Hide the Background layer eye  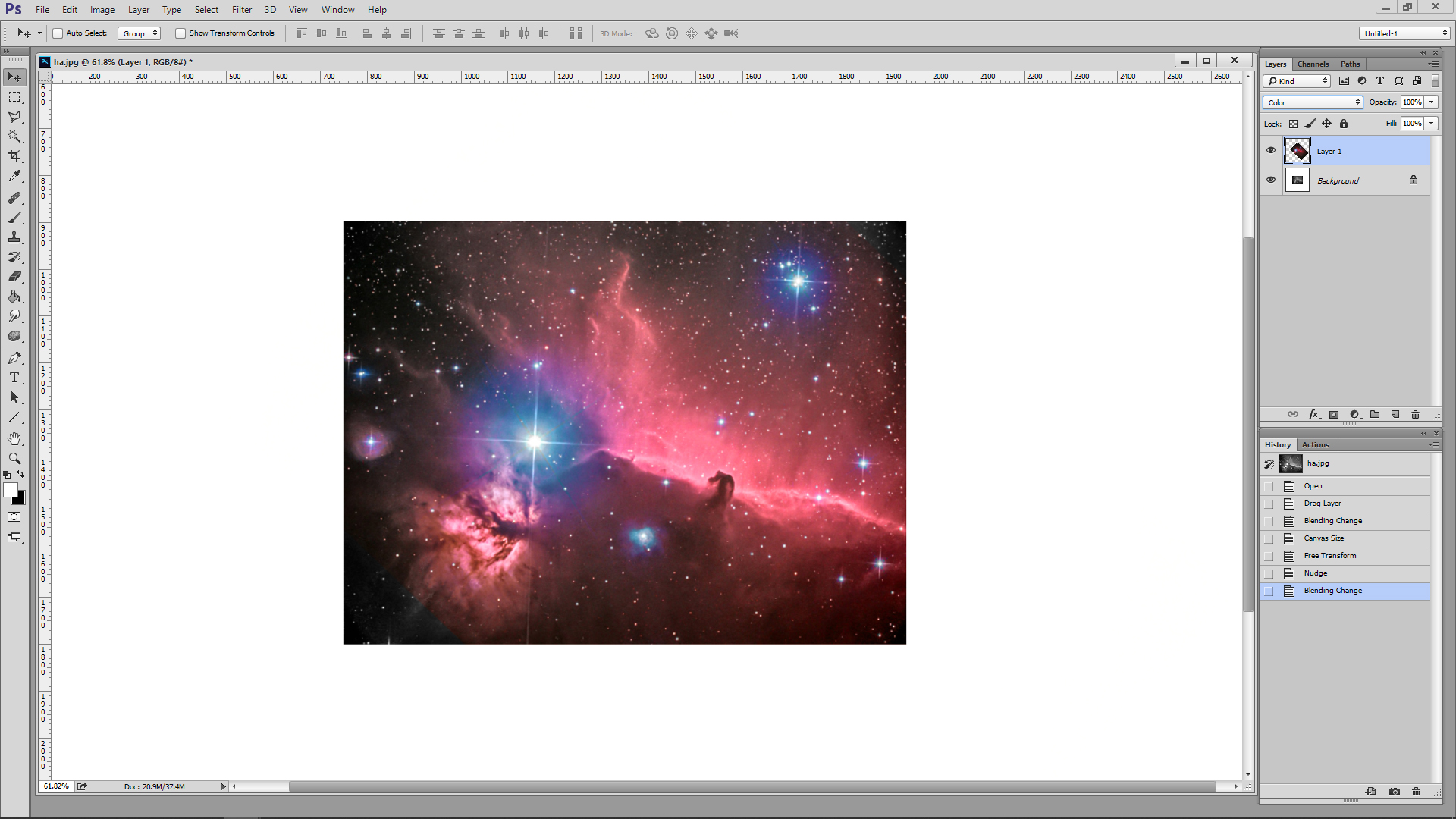coord(1271,180)
